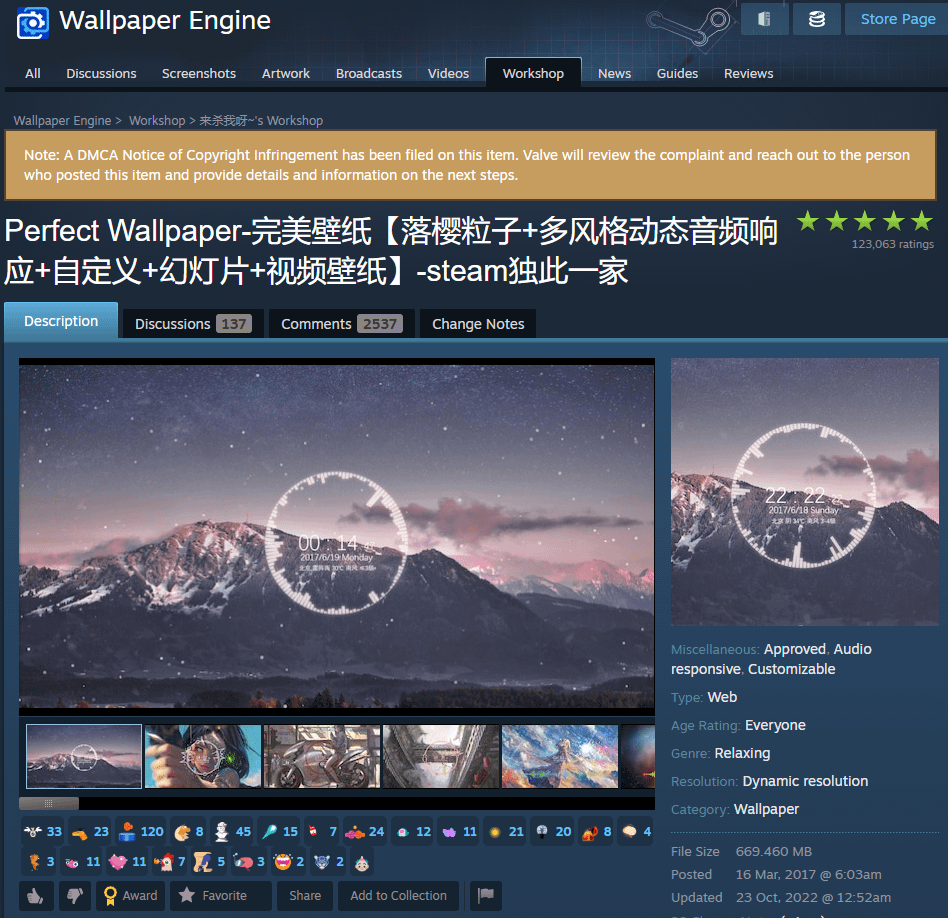Click the reaction award with count 120
The height and width of the screenshot is (918, 948).
click(x=141, y=832)
